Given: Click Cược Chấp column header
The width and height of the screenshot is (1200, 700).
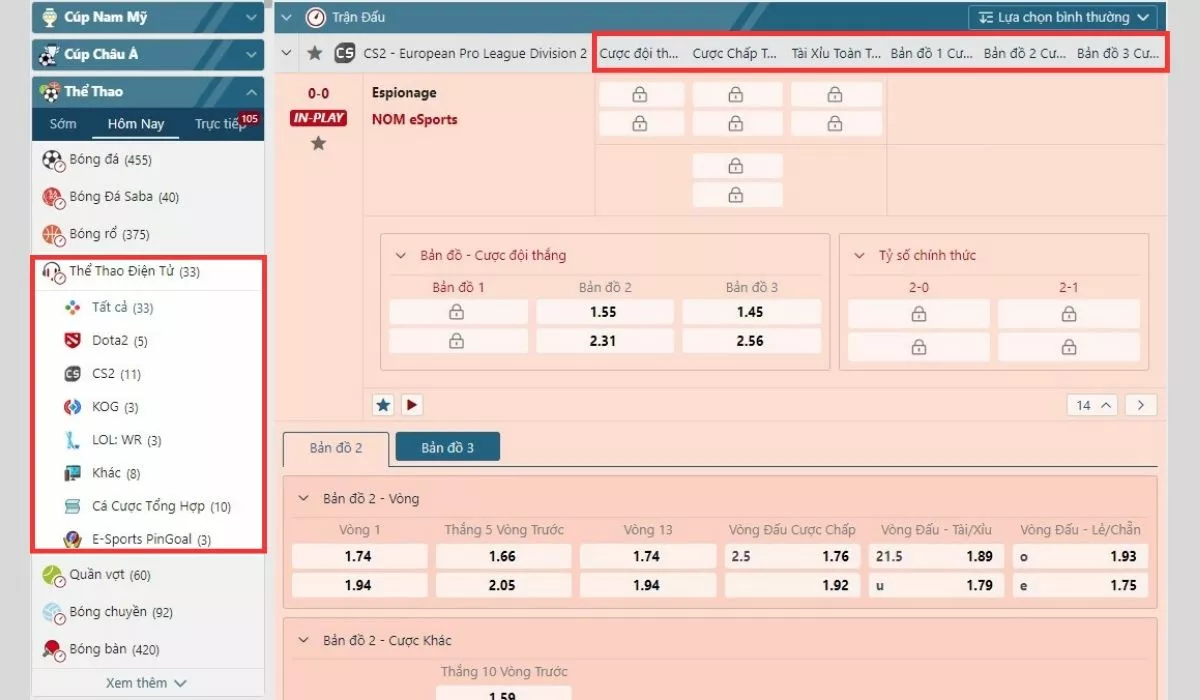Looking at the screenshot, I should (x=735, y=53).
